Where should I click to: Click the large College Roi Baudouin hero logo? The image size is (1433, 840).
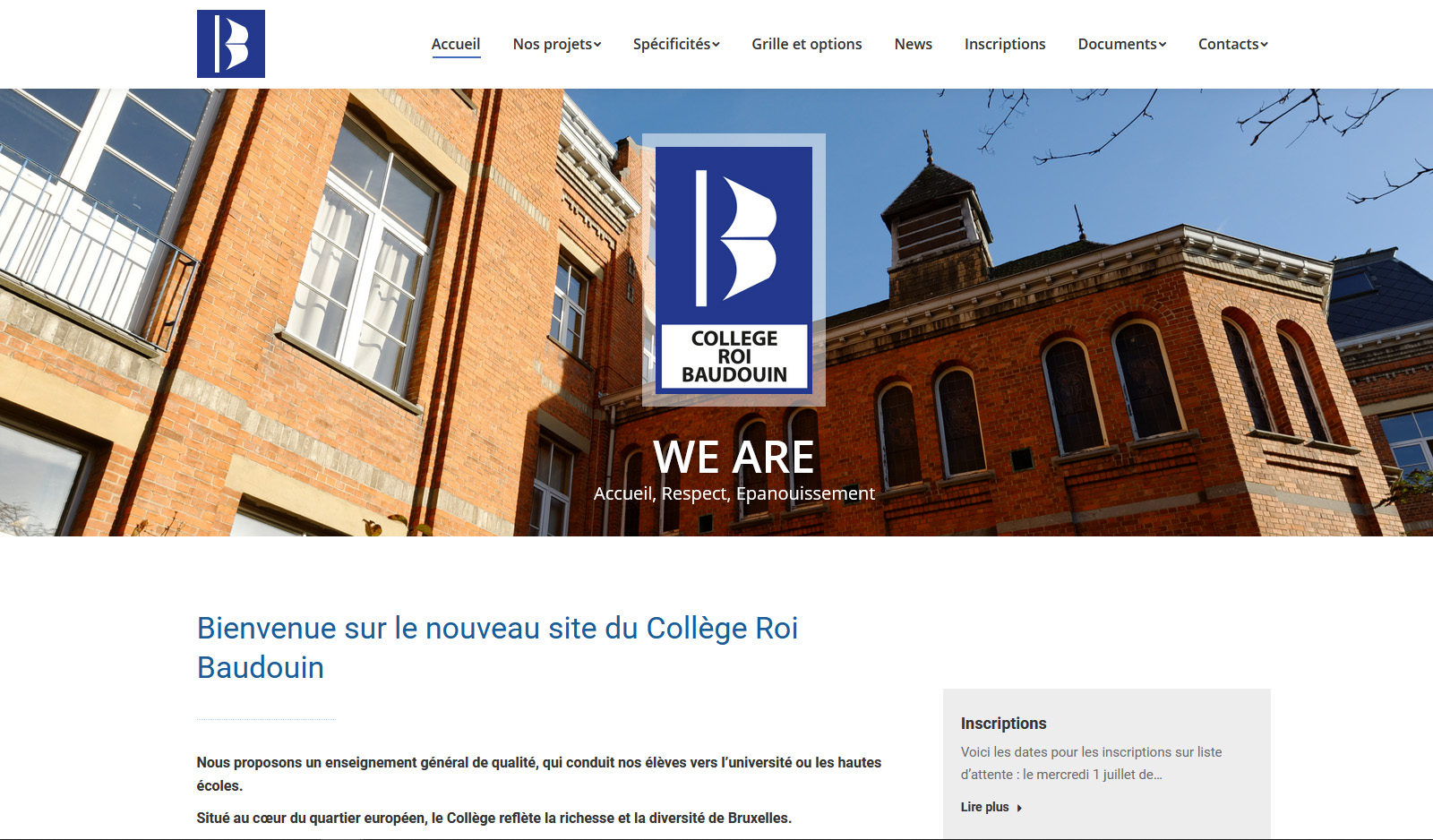tap(734, 270)
